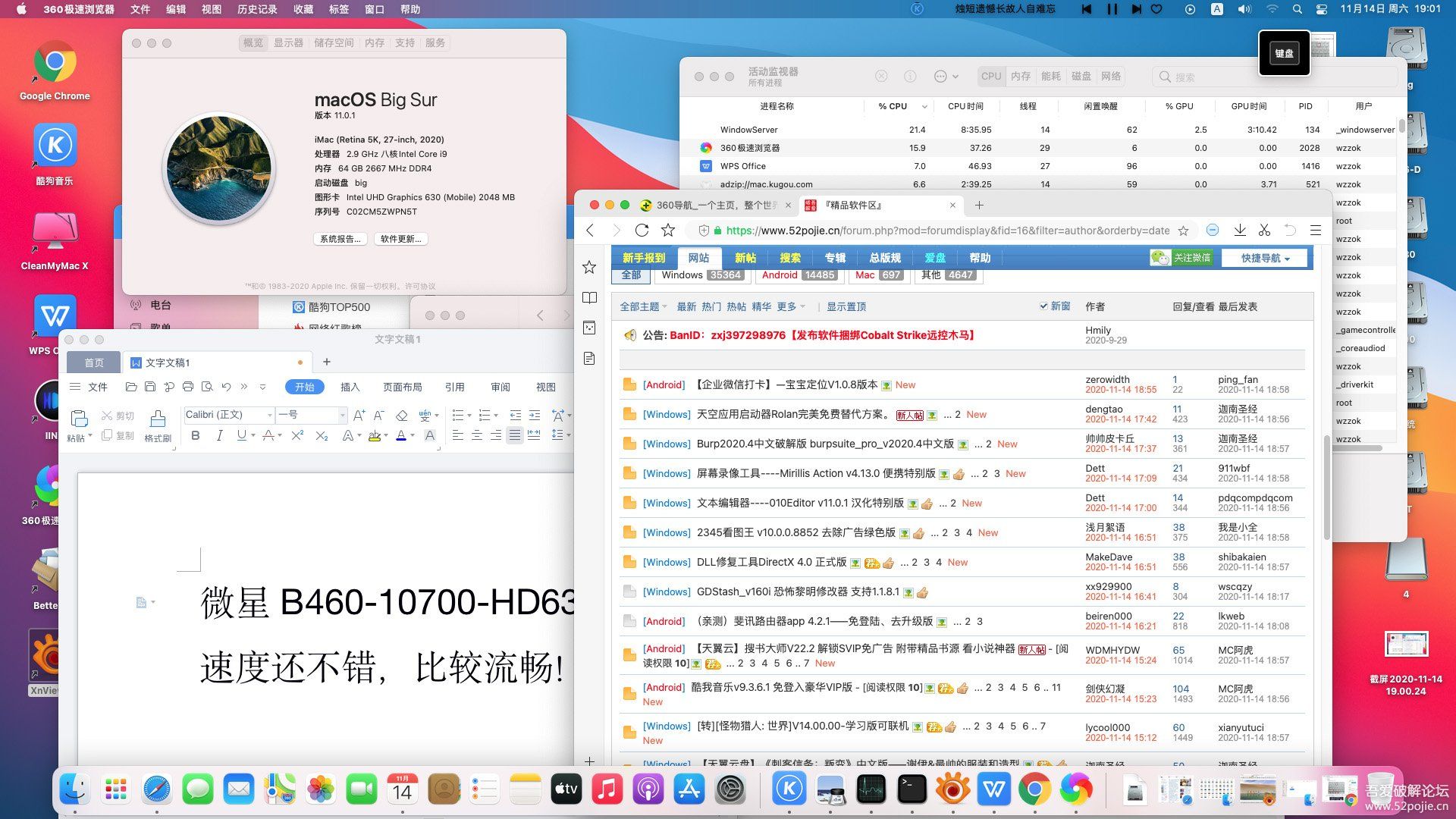Decrease font size with A- icon
The height and width of the screenshot is (819, 1456).
(378, 415)
